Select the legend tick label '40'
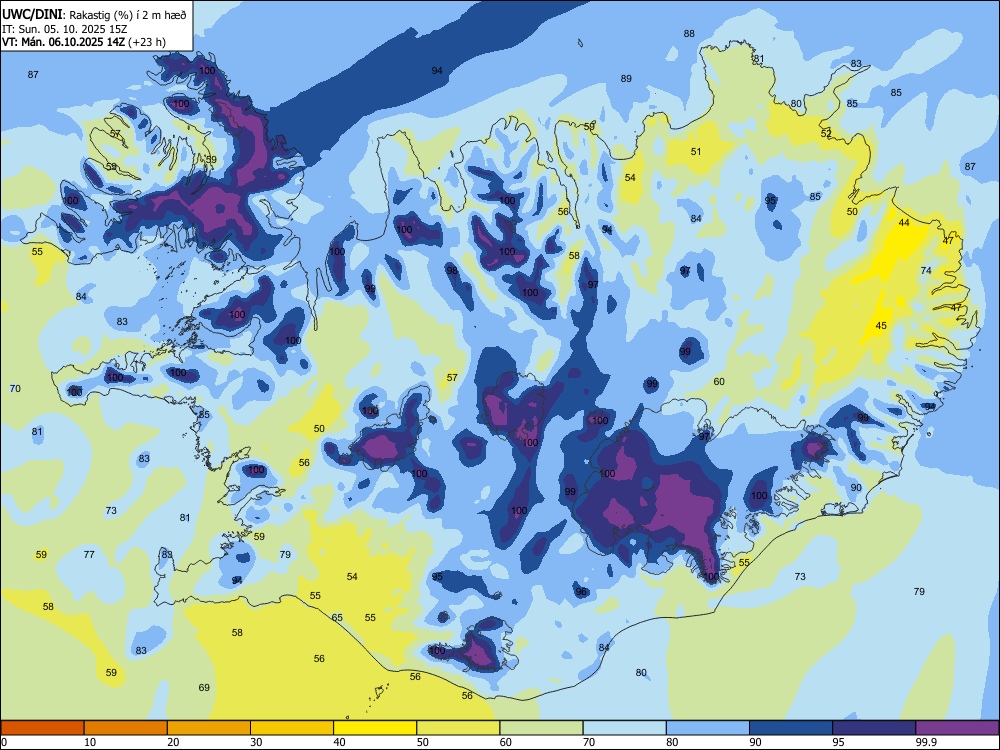 coord(340,742)
